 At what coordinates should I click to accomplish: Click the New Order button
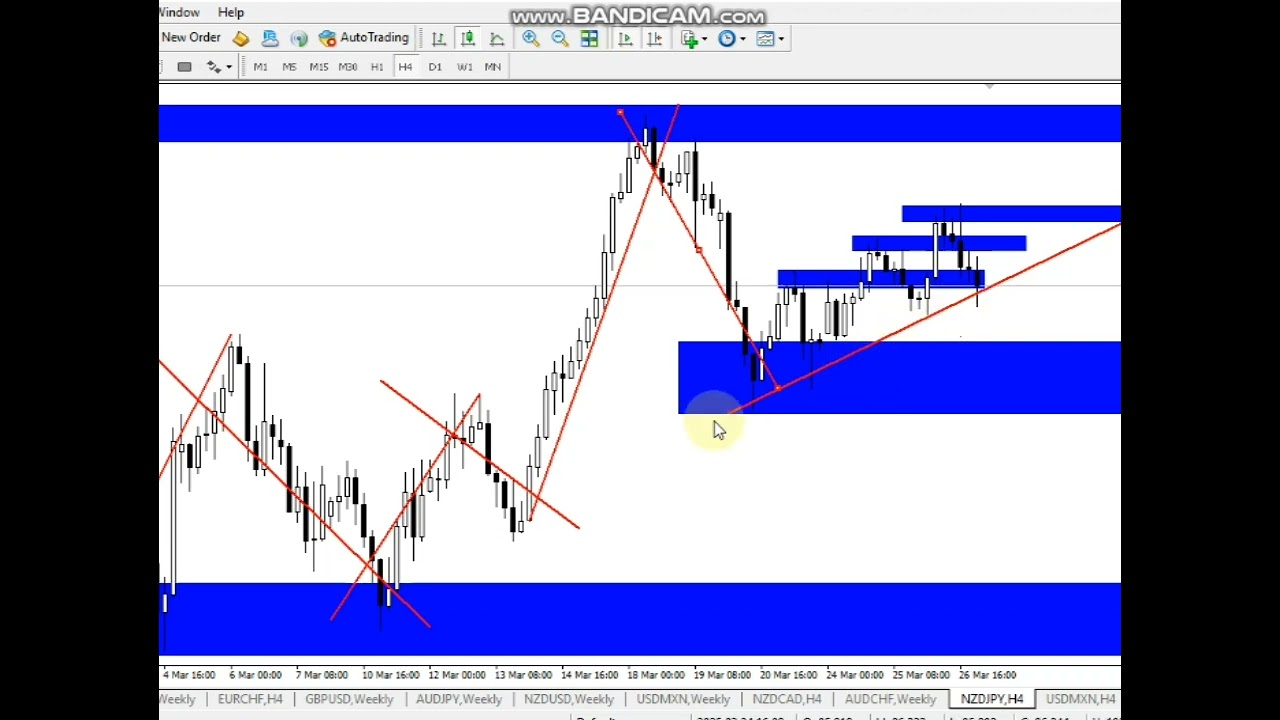[191, 38]
